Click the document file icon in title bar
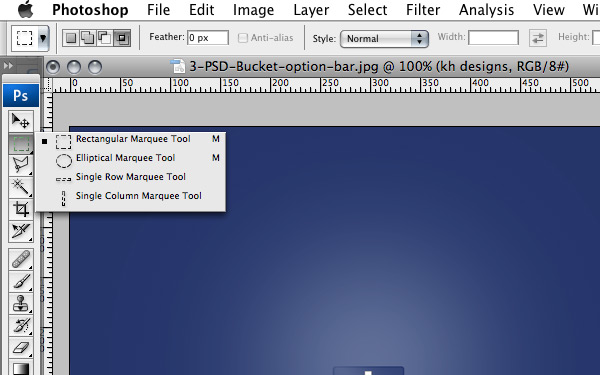The height and width of the screenshot is (375, 600). [178, 67]
